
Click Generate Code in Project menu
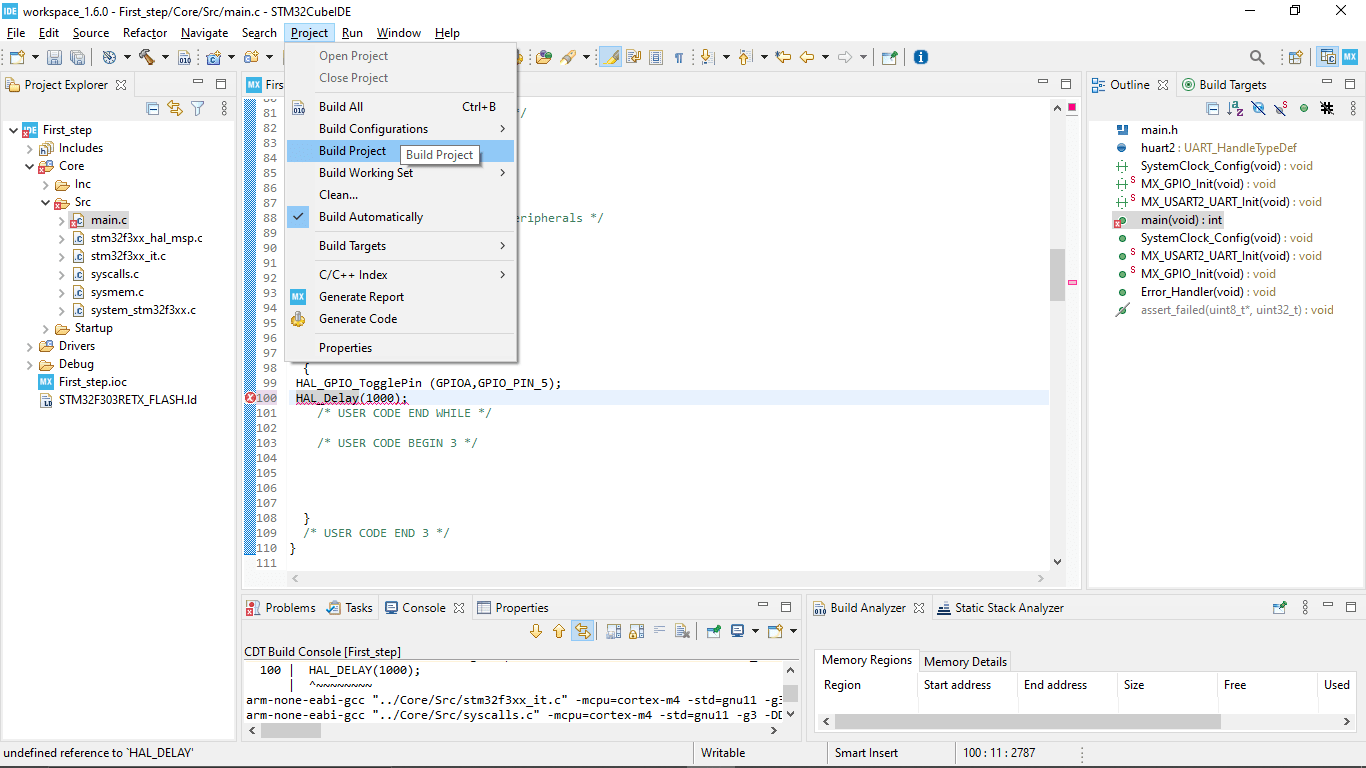(400, 319)
